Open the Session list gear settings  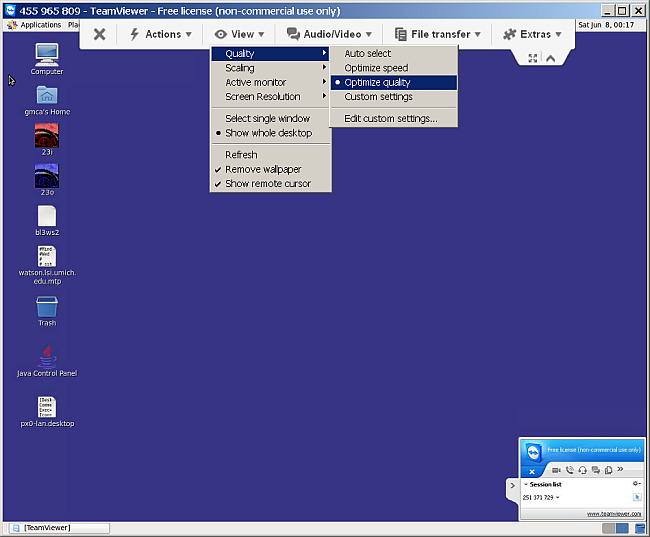click(636, 484)
